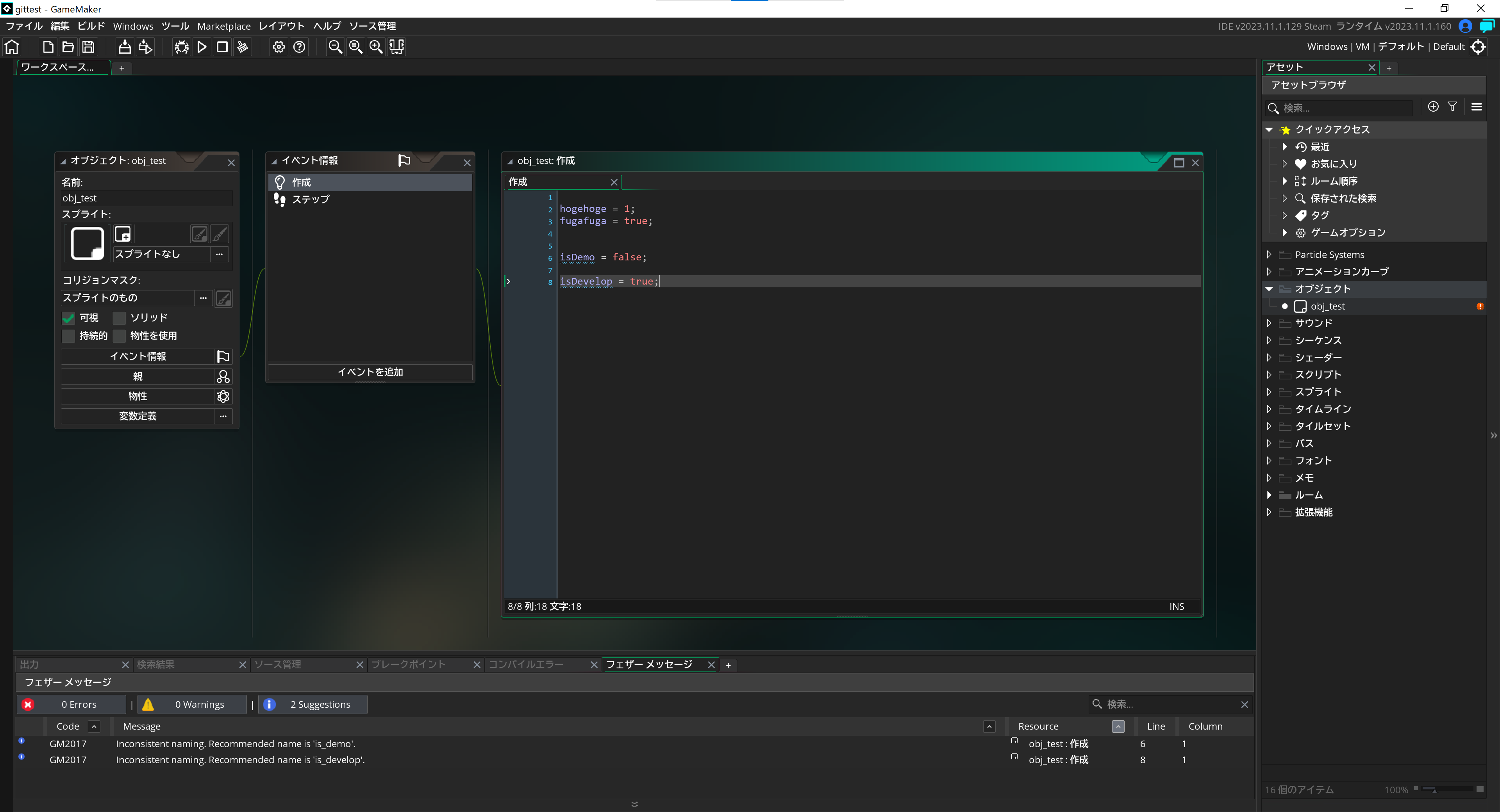Expand the スプライト folder in asset browser

[1270, 392]
